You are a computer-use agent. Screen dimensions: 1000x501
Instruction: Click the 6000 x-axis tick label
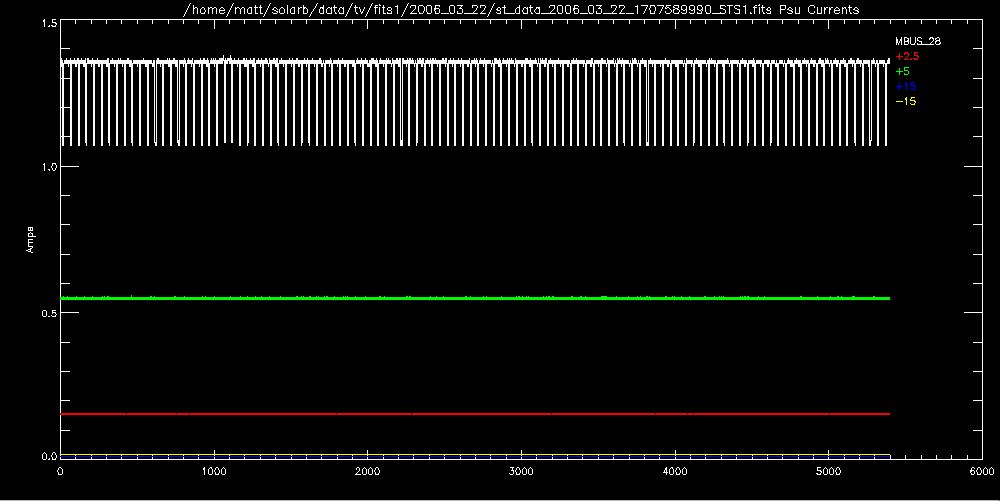[x=982, y=472]
